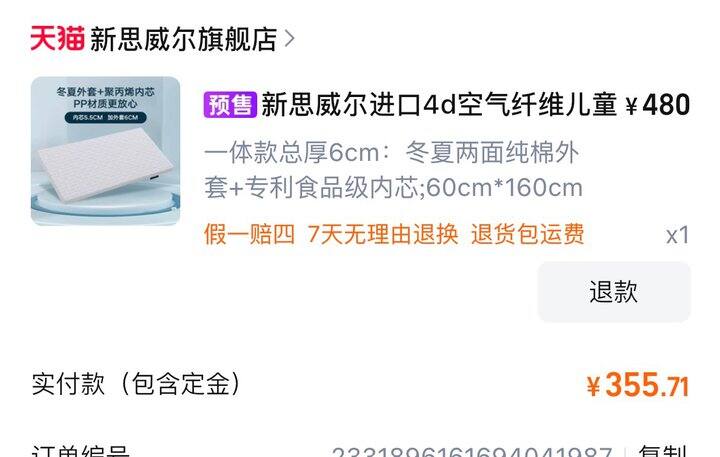
Task: Tap the x1 quantity indicator
Action: [678, 235]
